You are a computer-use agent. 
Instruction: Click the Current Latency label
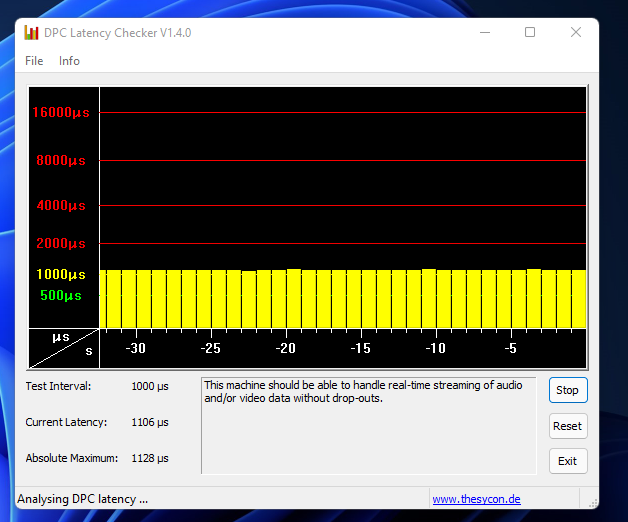coord(66,422)
